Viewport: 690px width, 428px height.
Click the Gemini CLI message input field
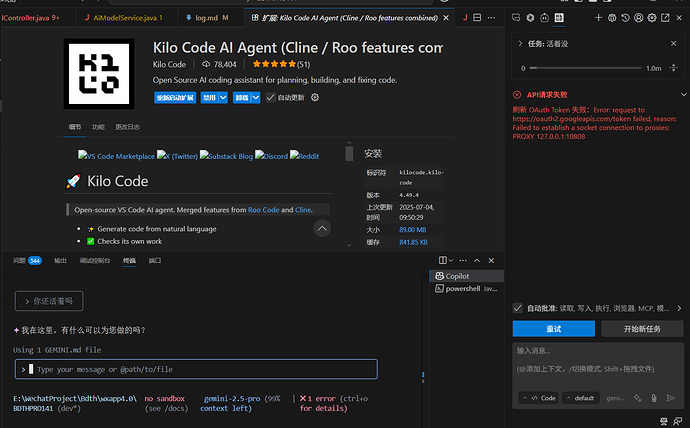(x=196, y=369)
